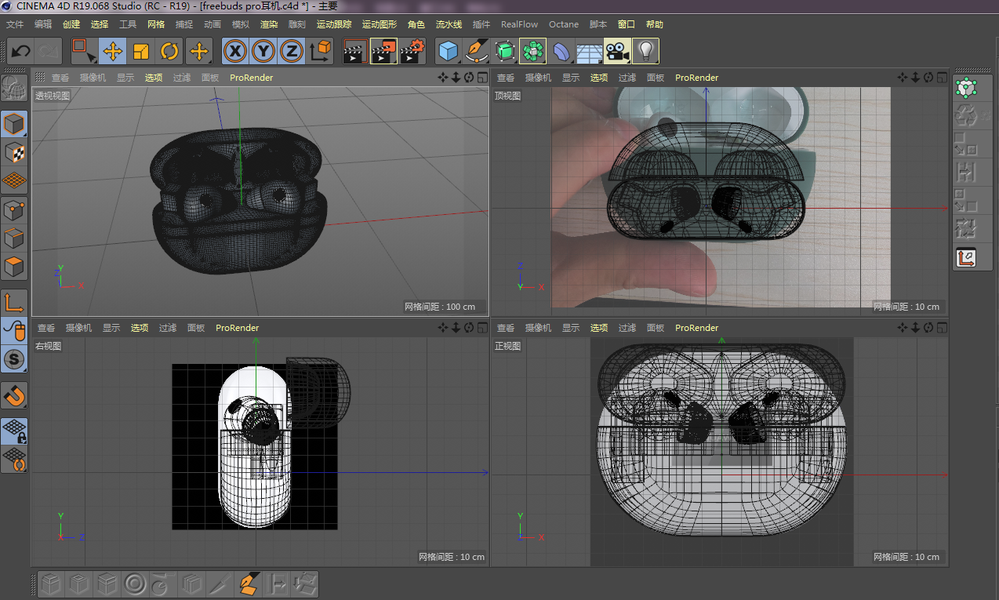Screen dimensions: 999x600
Task: Switch to Texture mode checkered cube
Action: coord(14,152)
